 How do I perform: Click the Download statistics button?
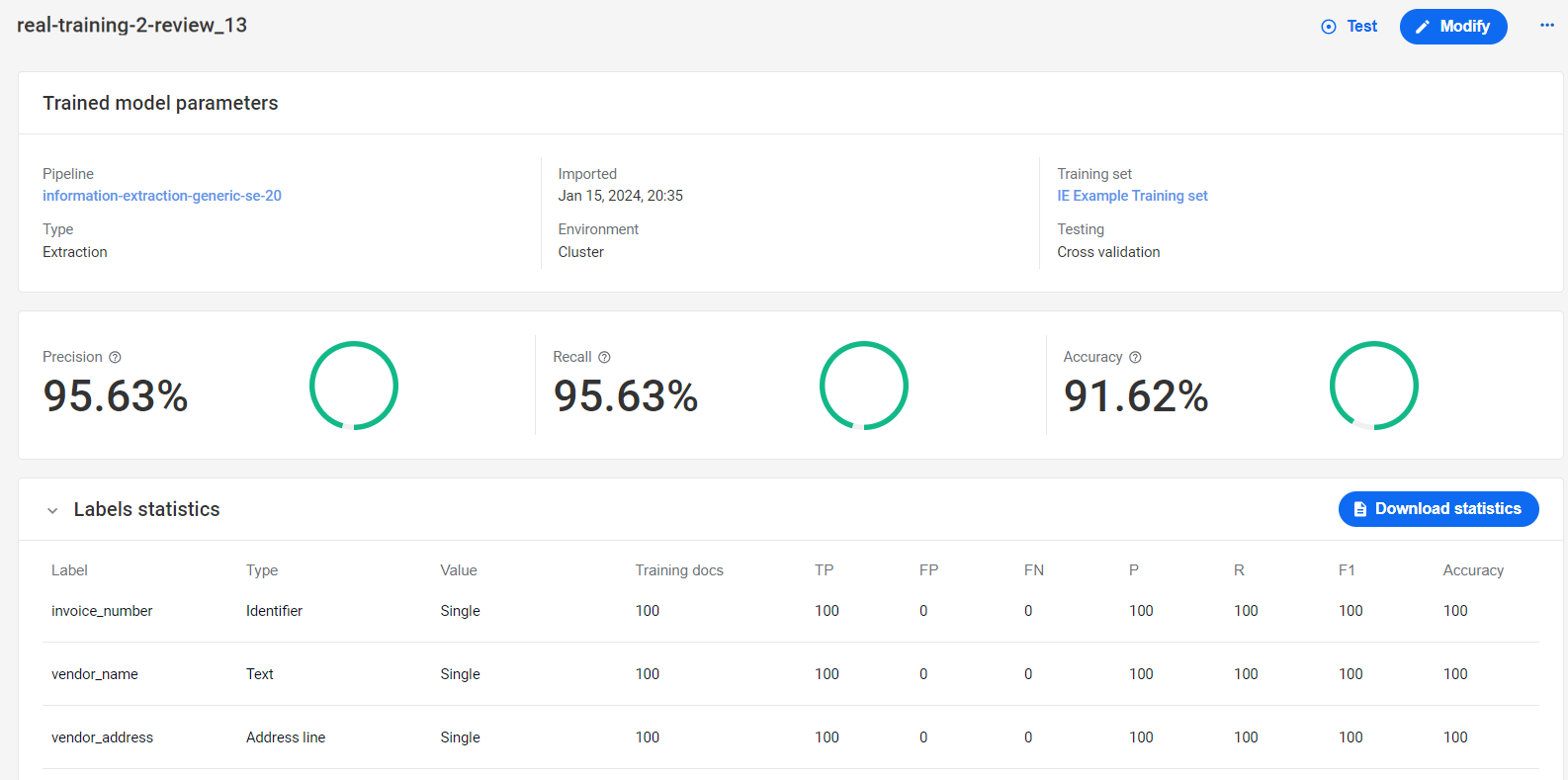[1438, 509]
